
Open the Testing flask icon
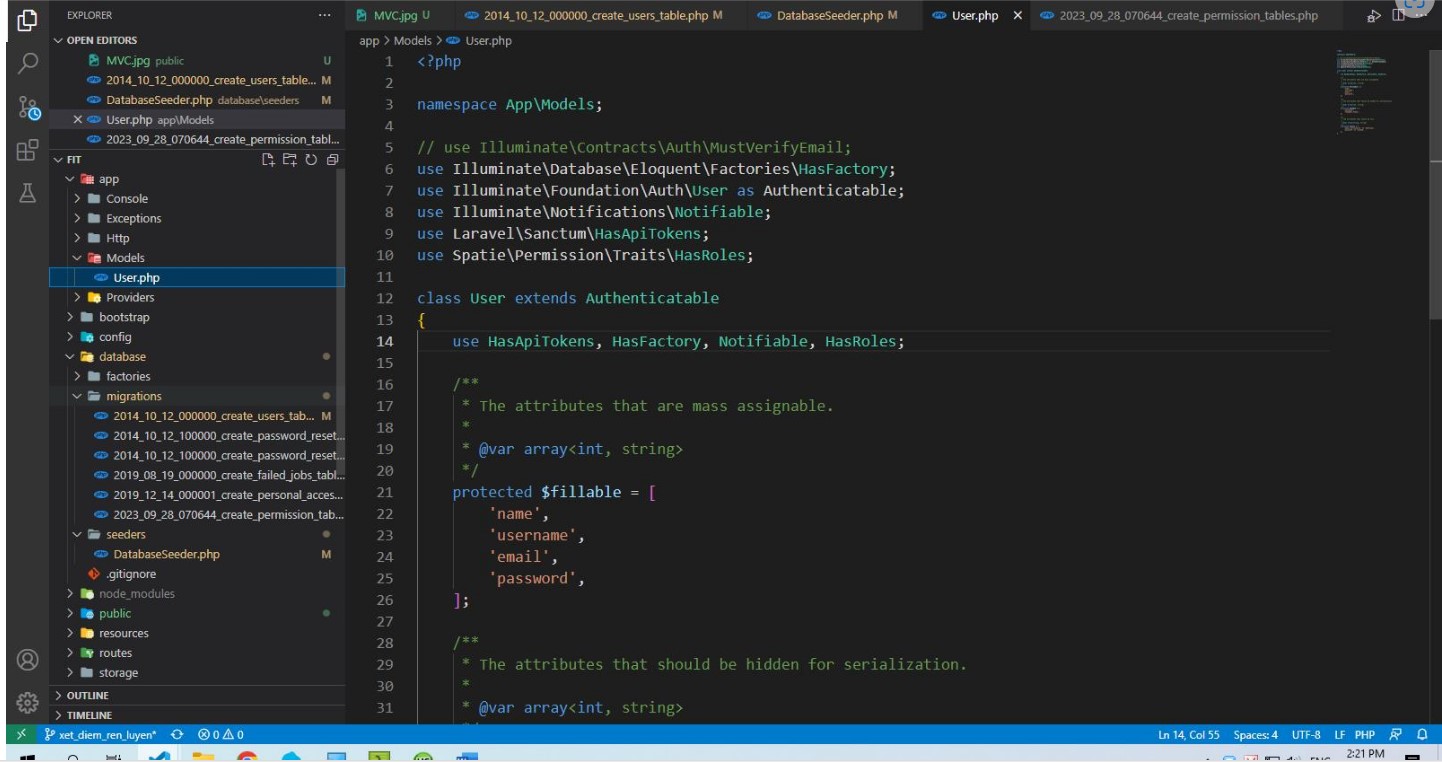[x=28, y=195]
